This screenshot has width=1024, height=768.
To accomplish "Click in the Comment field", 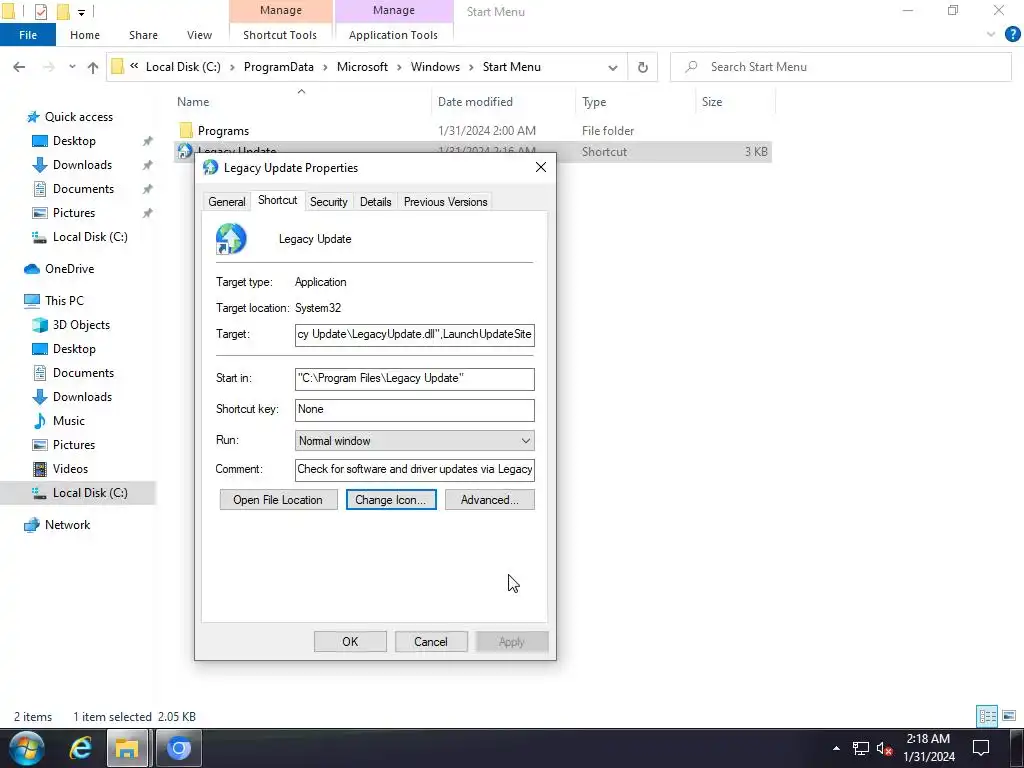I will pos(415,470).
